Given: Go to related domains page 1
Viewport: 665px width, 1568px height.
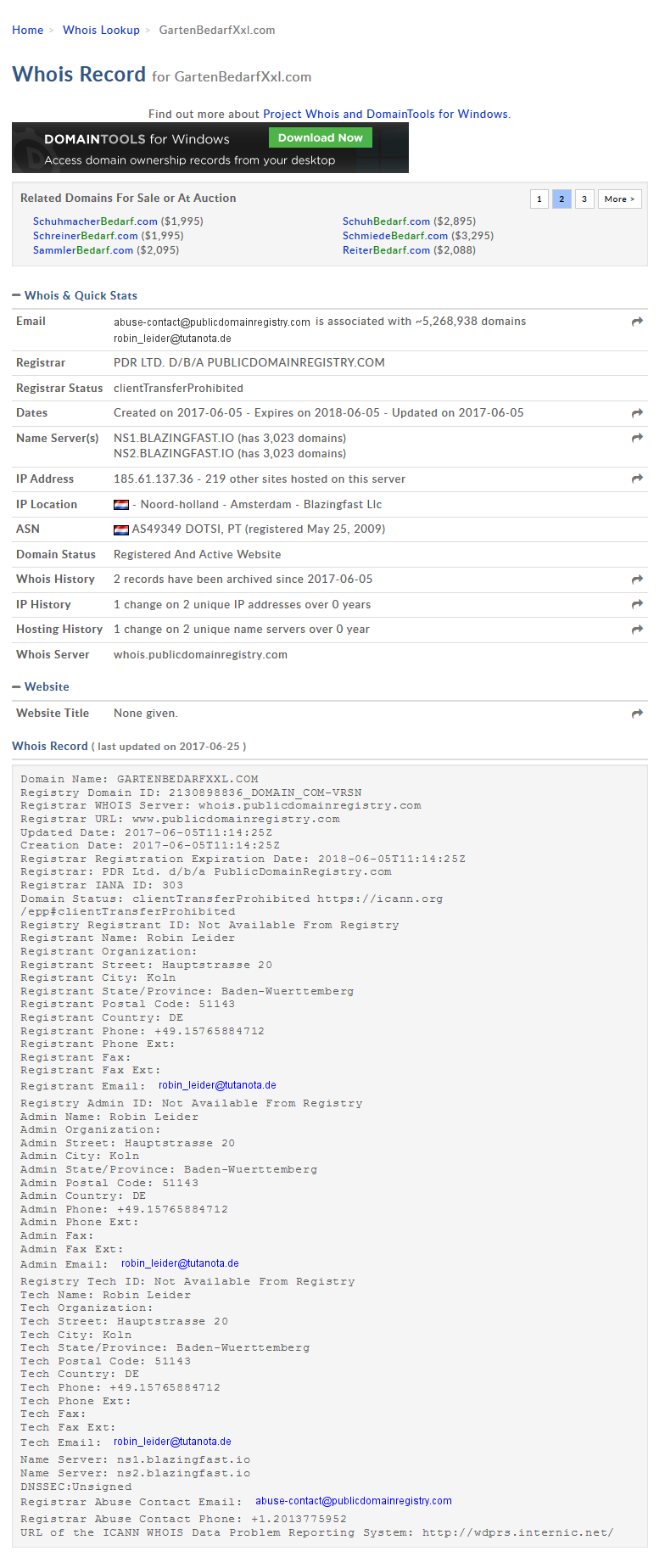Looking at the screenshot, I should [x=539, y=199].
